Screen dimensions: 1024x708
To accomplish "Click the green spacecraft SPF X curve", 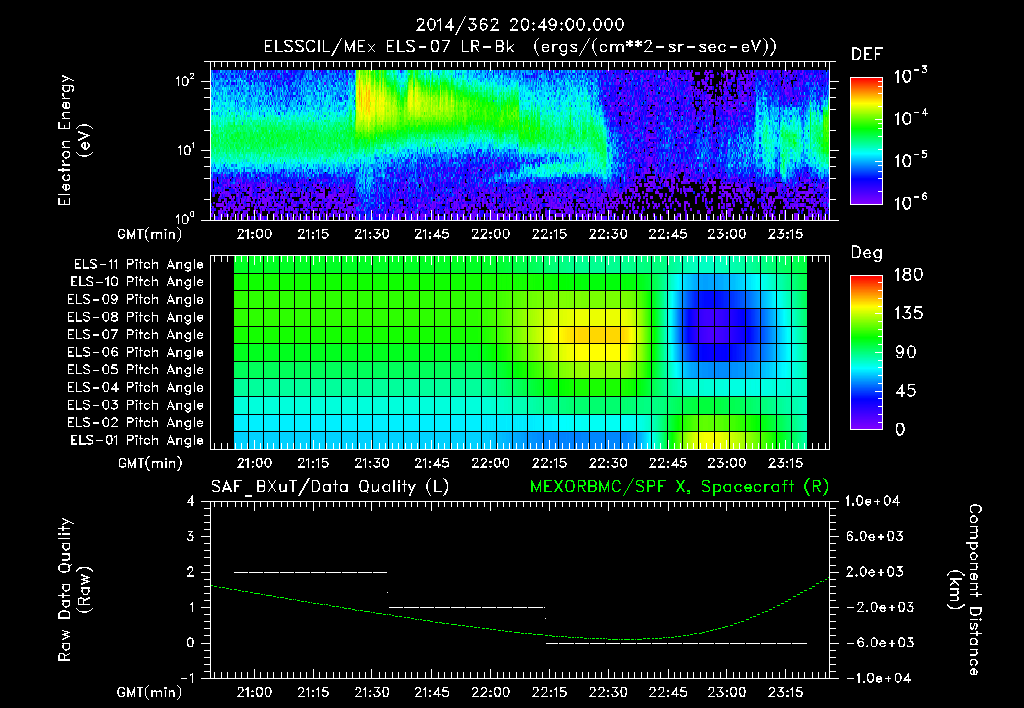I will [520, 631].
